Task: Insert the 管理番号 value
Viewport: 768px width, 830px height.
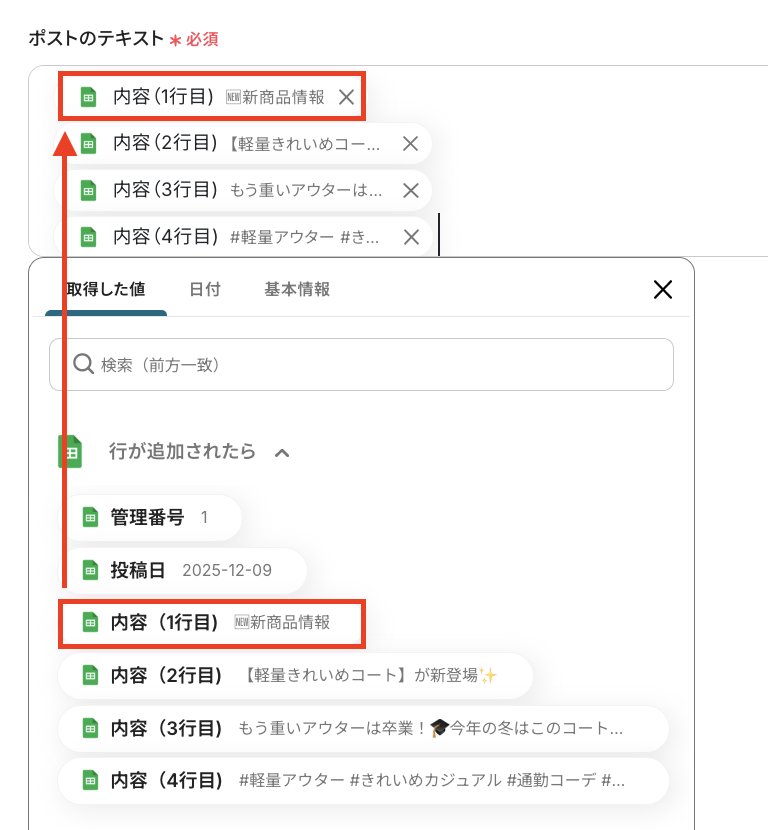Action: 150,518
